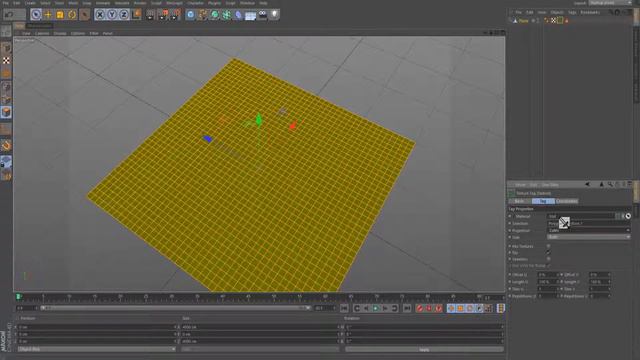Open the Projection dropdown
The height and width of the screenshot is (360, 640).
click(588, 231)
